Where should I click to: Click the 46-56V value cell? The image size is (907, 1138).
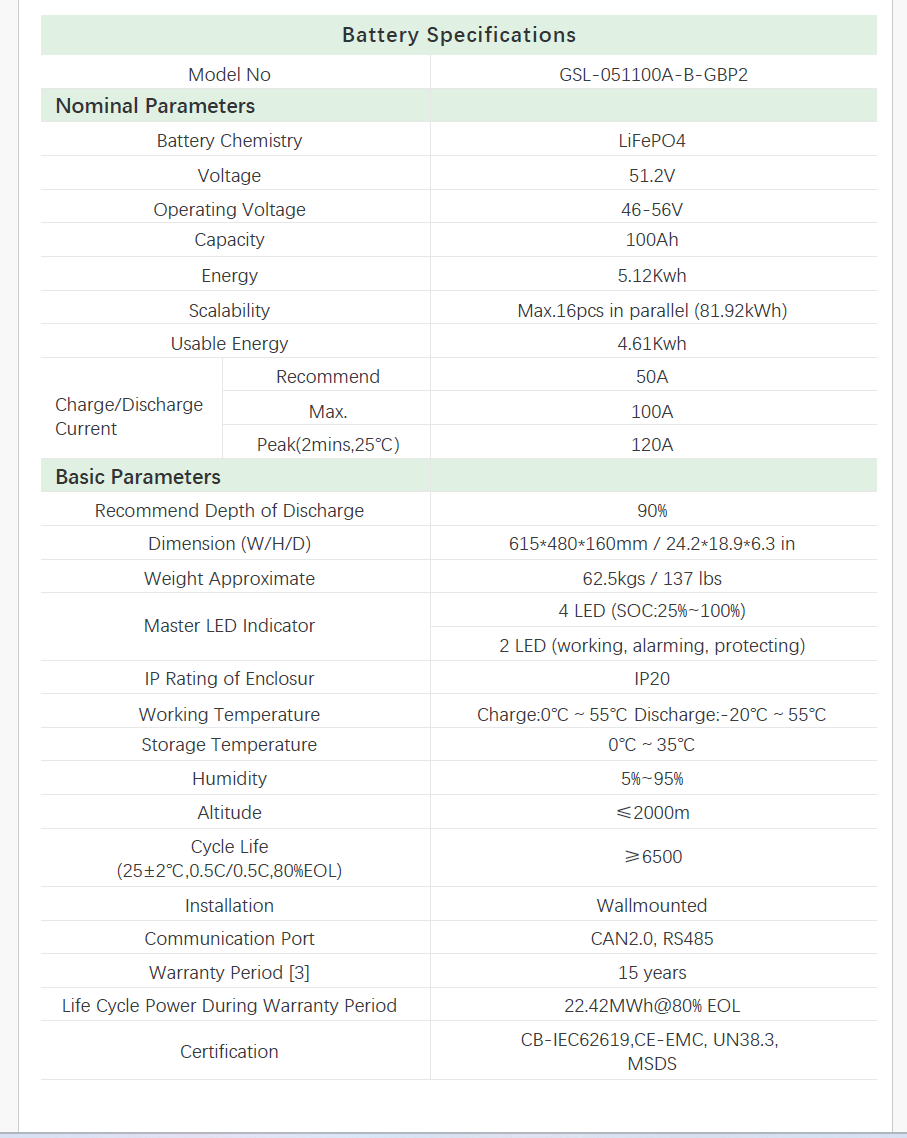pos(652,210)
